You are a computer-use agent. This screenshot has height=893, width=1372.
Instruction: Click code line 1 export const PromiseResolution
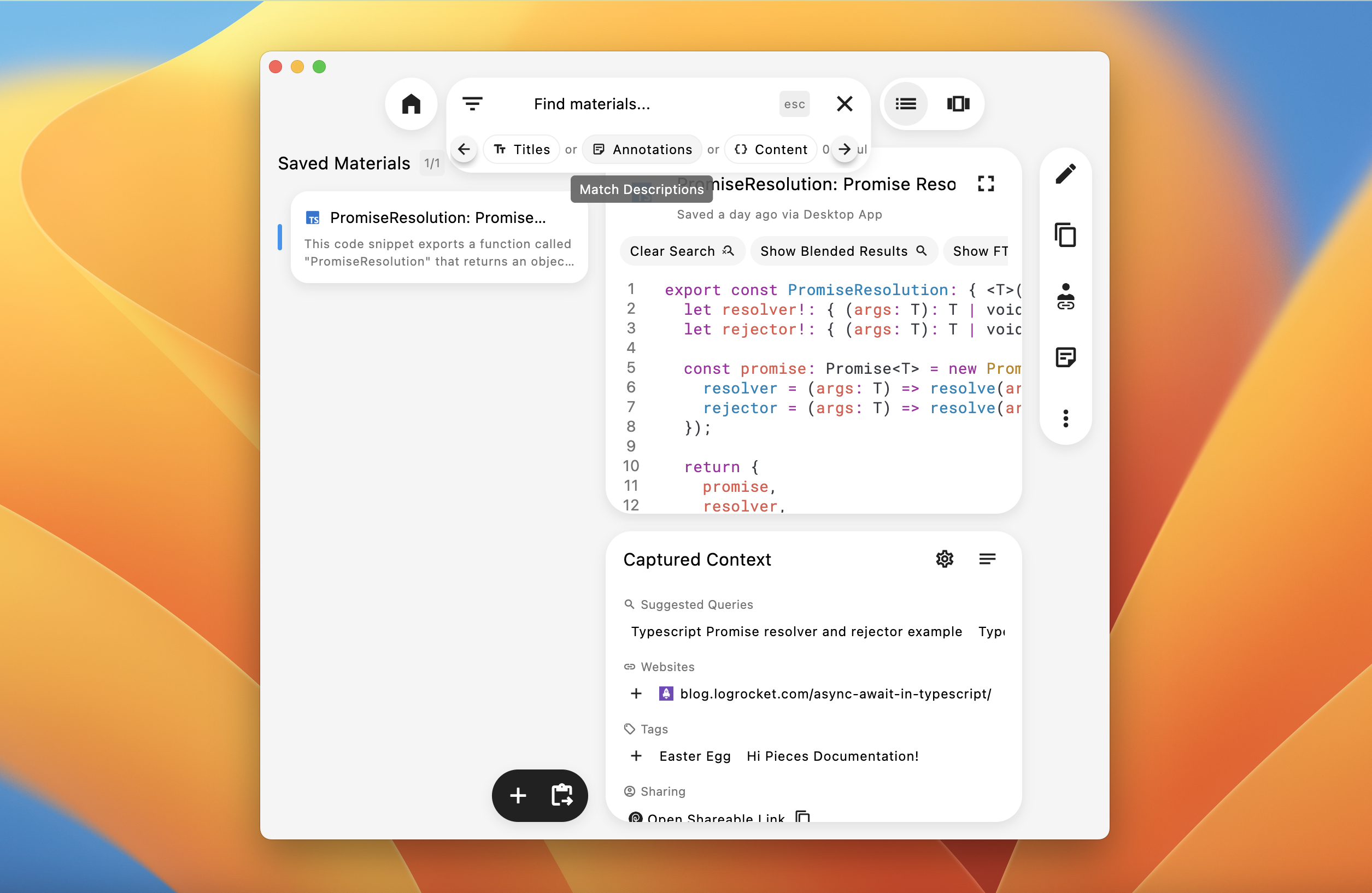(x=842, y=290)
